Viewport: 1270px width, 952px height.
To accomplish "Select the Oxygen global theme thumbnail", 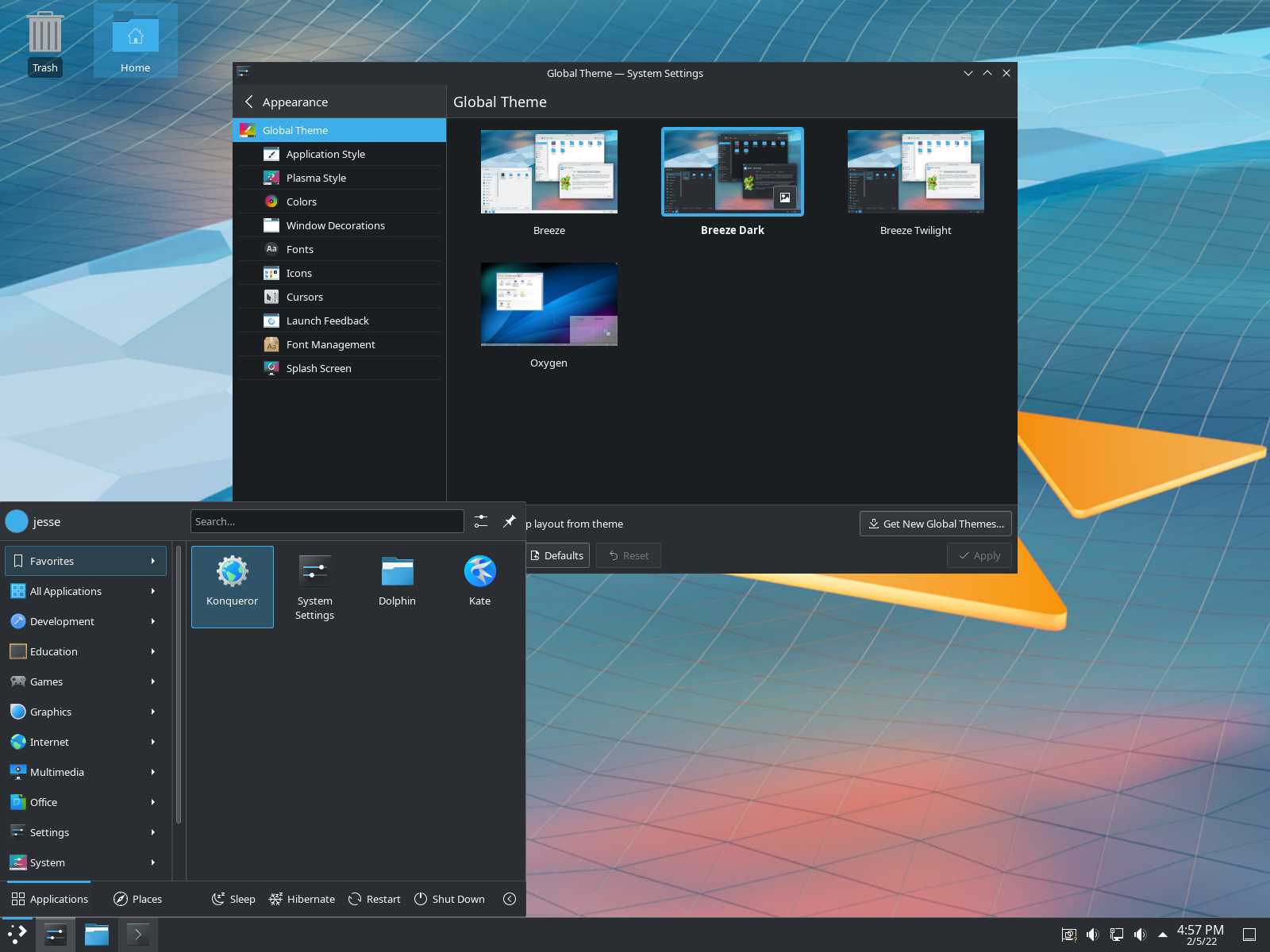I will 549,304.
